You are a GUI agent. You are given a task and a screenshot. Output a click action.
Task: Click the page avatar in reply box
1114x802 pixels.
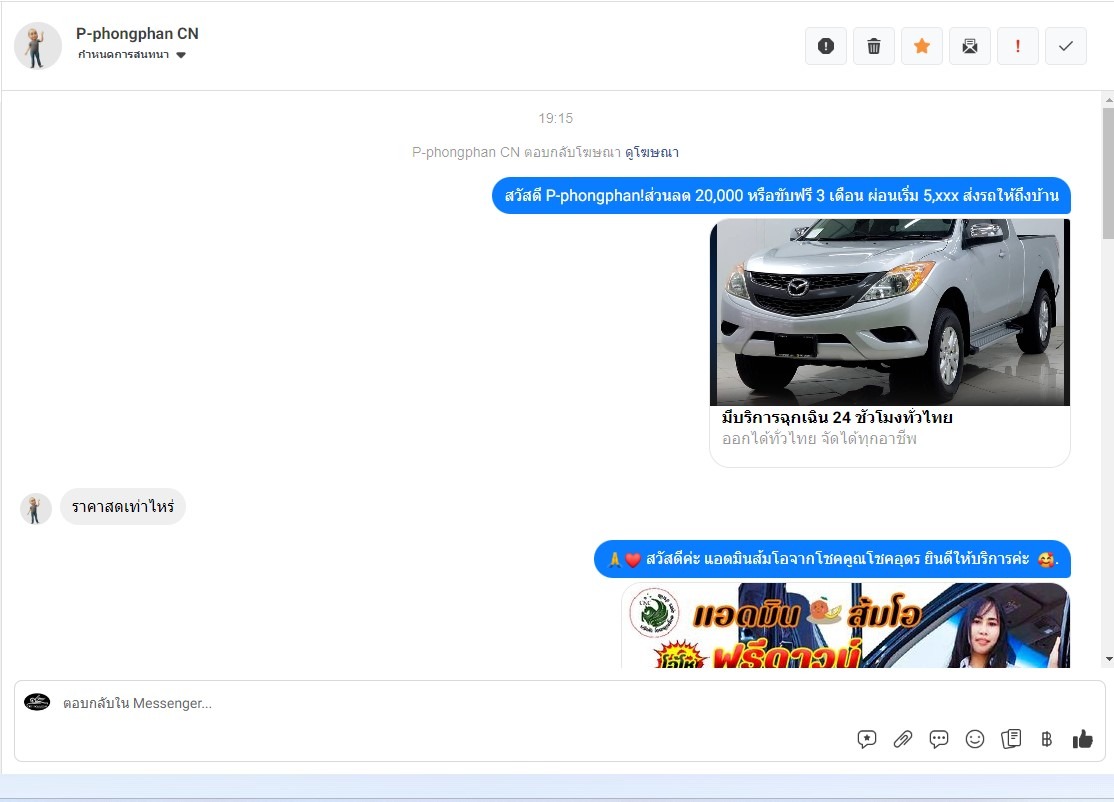[x=37, y=703]
